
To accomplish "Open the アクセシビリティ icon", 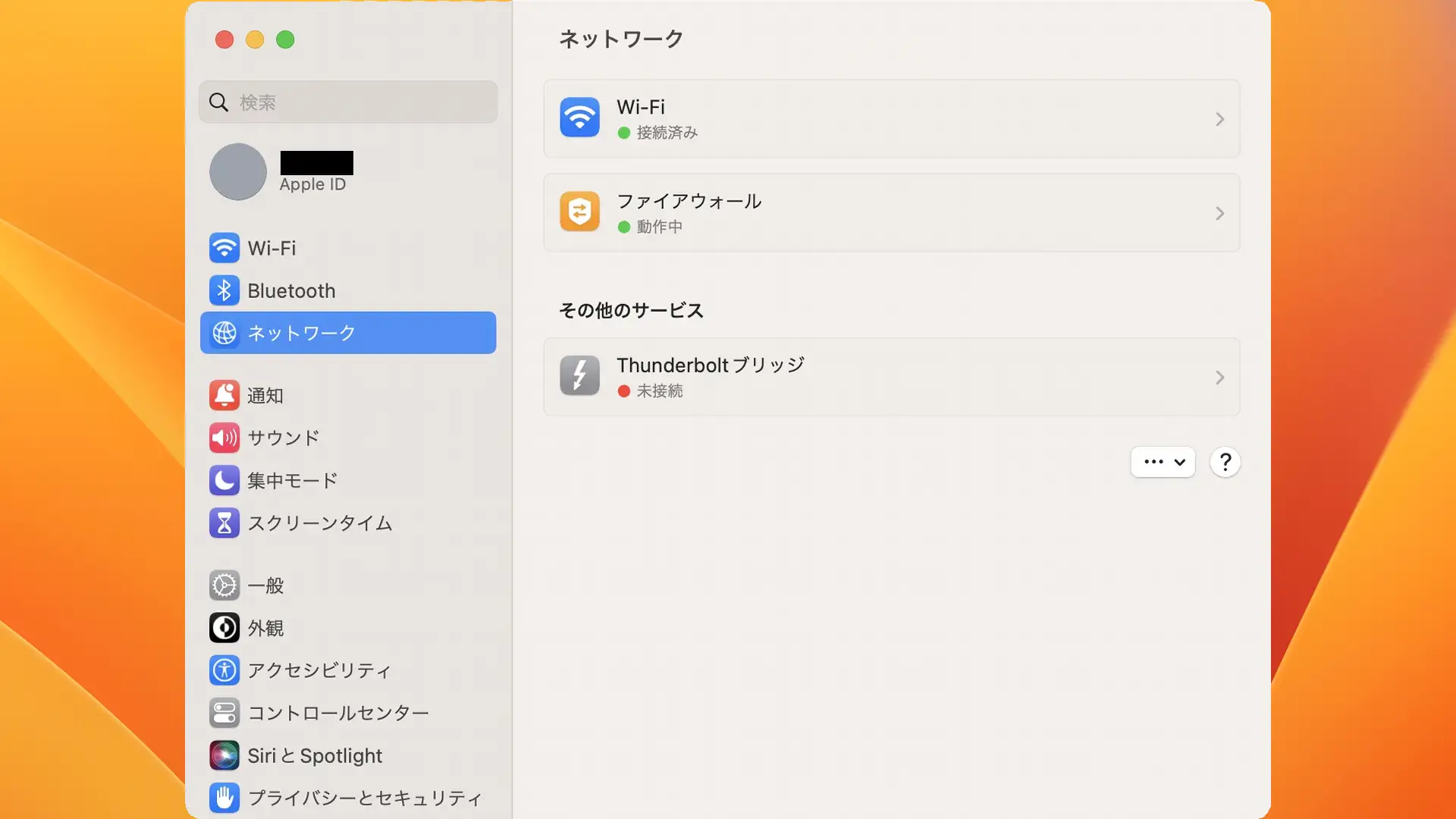I will [x=224, y=670].
